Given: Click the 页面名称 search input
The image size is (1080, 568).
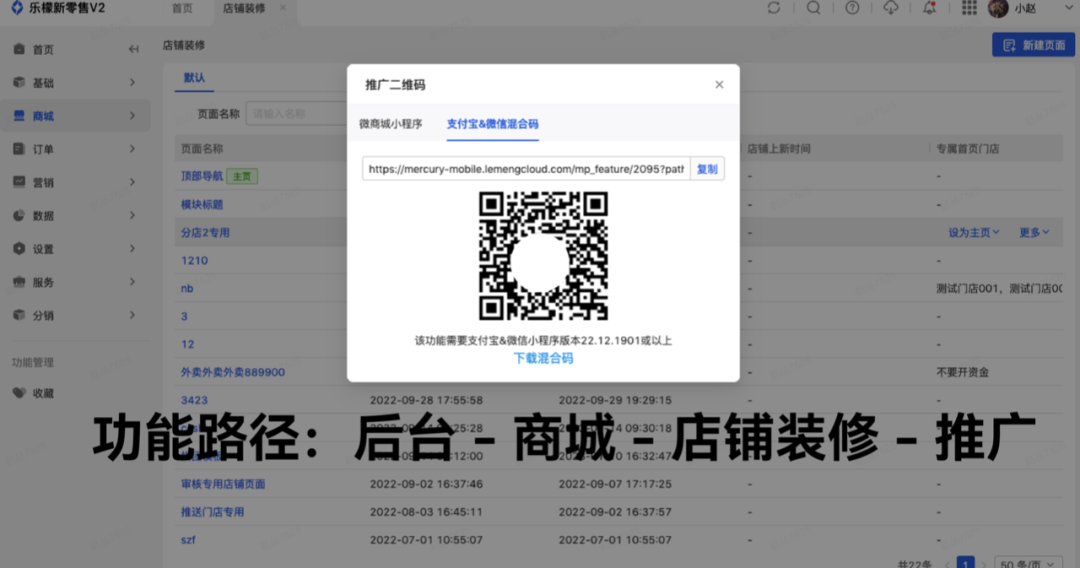Looking at the screenshot, I should [297, 114].
